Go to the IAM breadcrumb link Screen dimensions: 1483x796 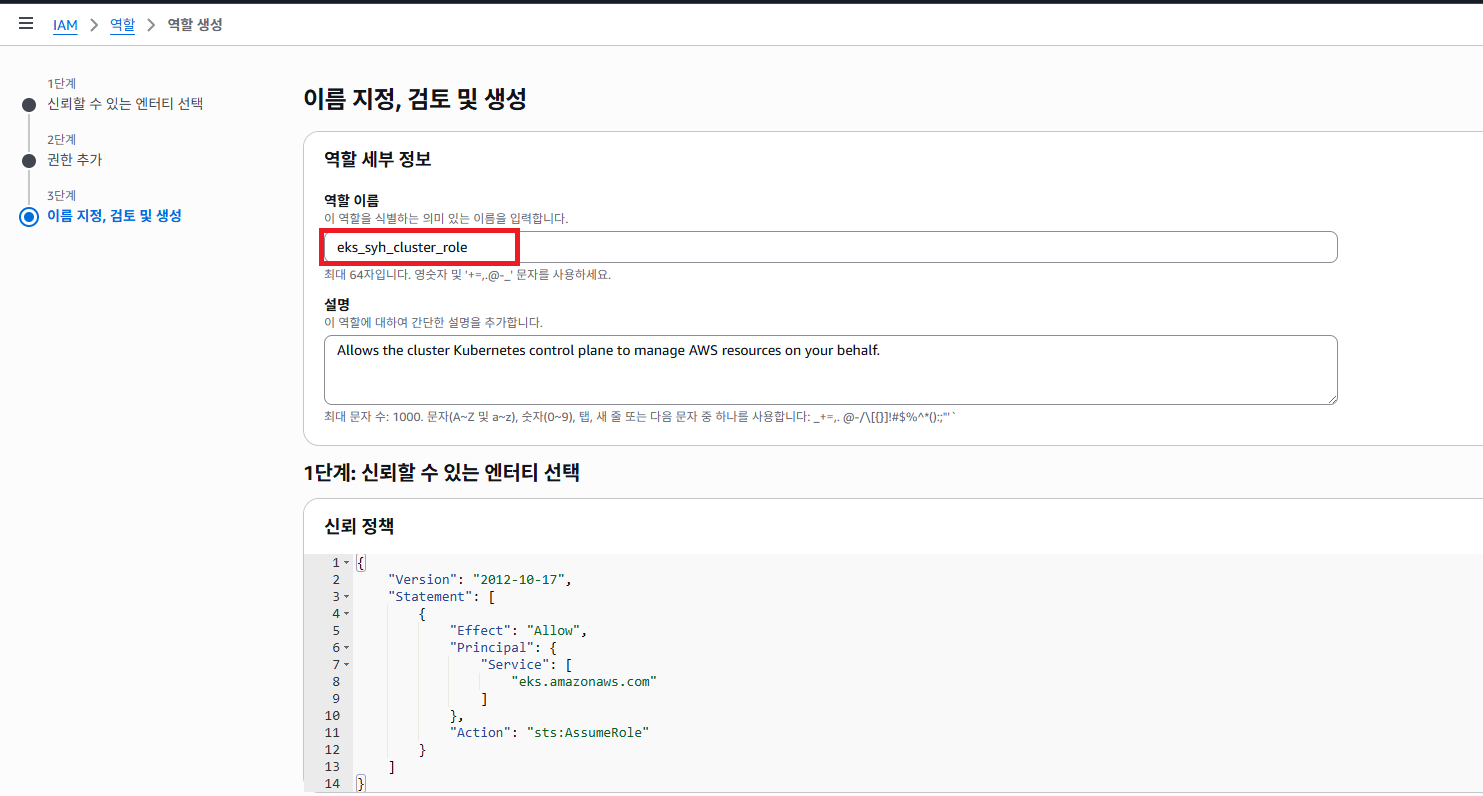pyautogui.click(x=65, y=25)
